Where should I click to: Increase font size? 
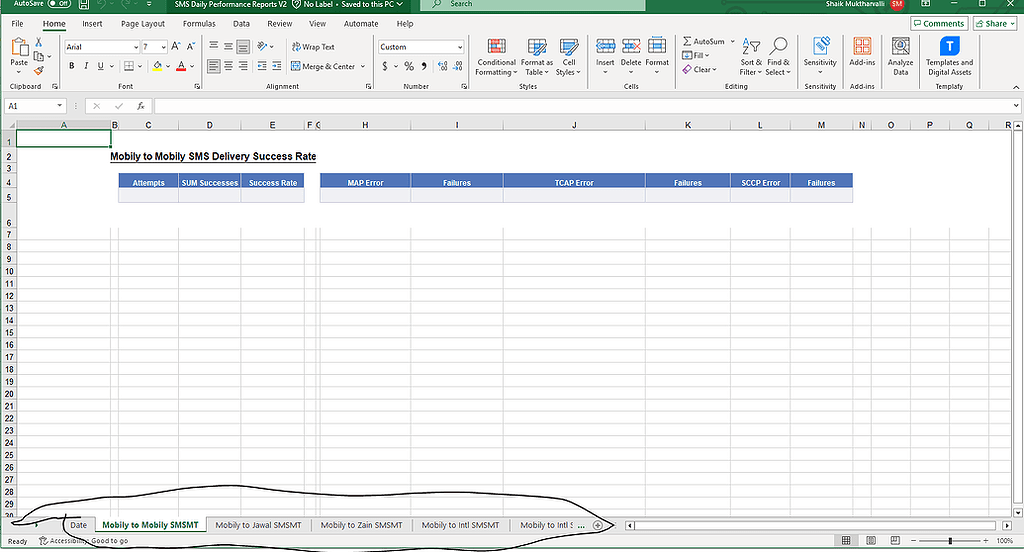pyautogui.click(x=176, y=47)
